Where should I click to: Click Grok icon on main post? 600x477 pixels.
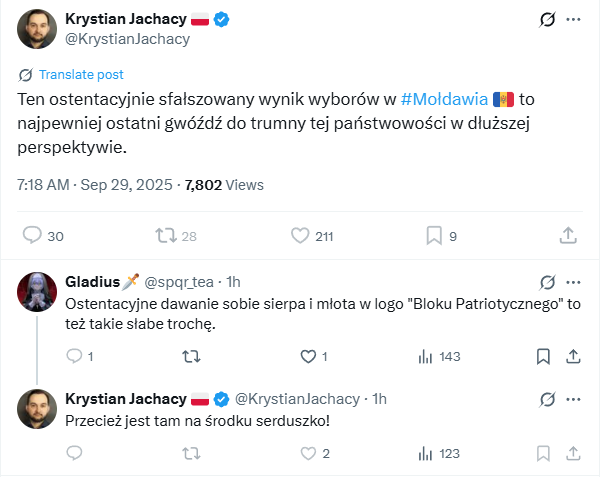(x=546, y=19)
